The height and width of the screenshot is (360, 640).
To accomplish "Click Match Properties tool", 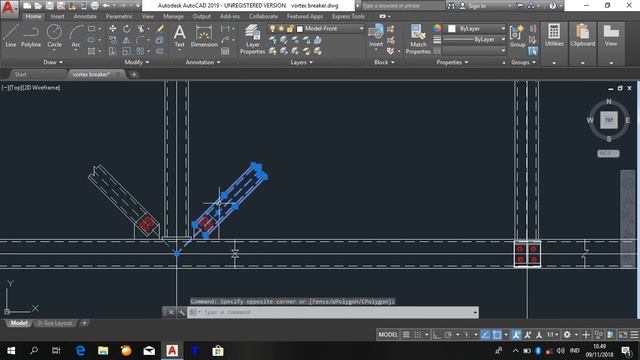I will pyautogui.click(x=418, y=39).
